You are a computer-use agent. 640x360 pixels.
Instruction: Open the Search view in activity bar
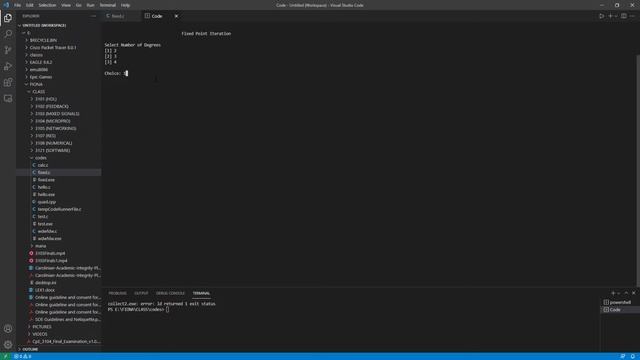tap(8, 34)
